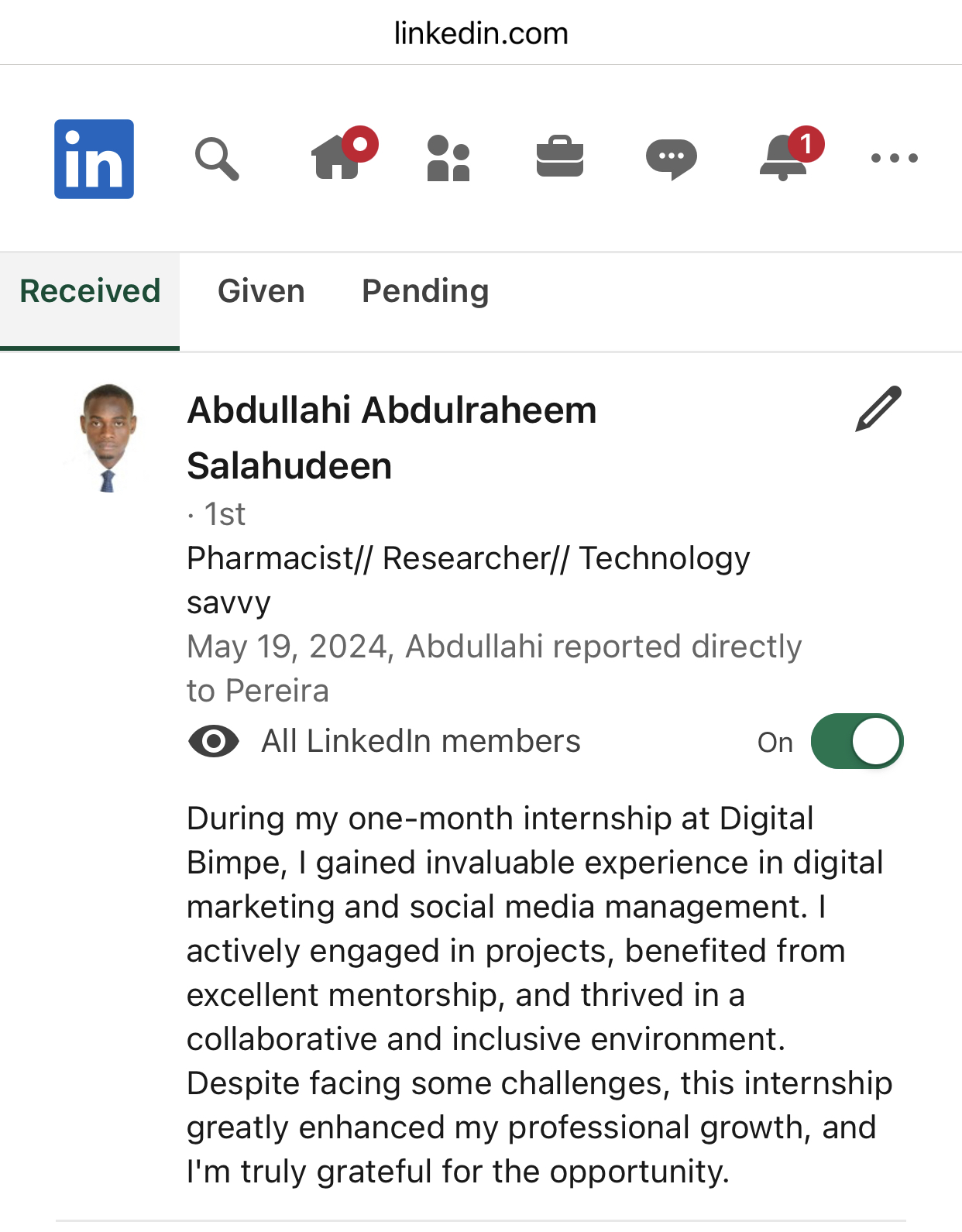
Task: Tap the linkedin.com address bar
Action: (x=481, y=33)
